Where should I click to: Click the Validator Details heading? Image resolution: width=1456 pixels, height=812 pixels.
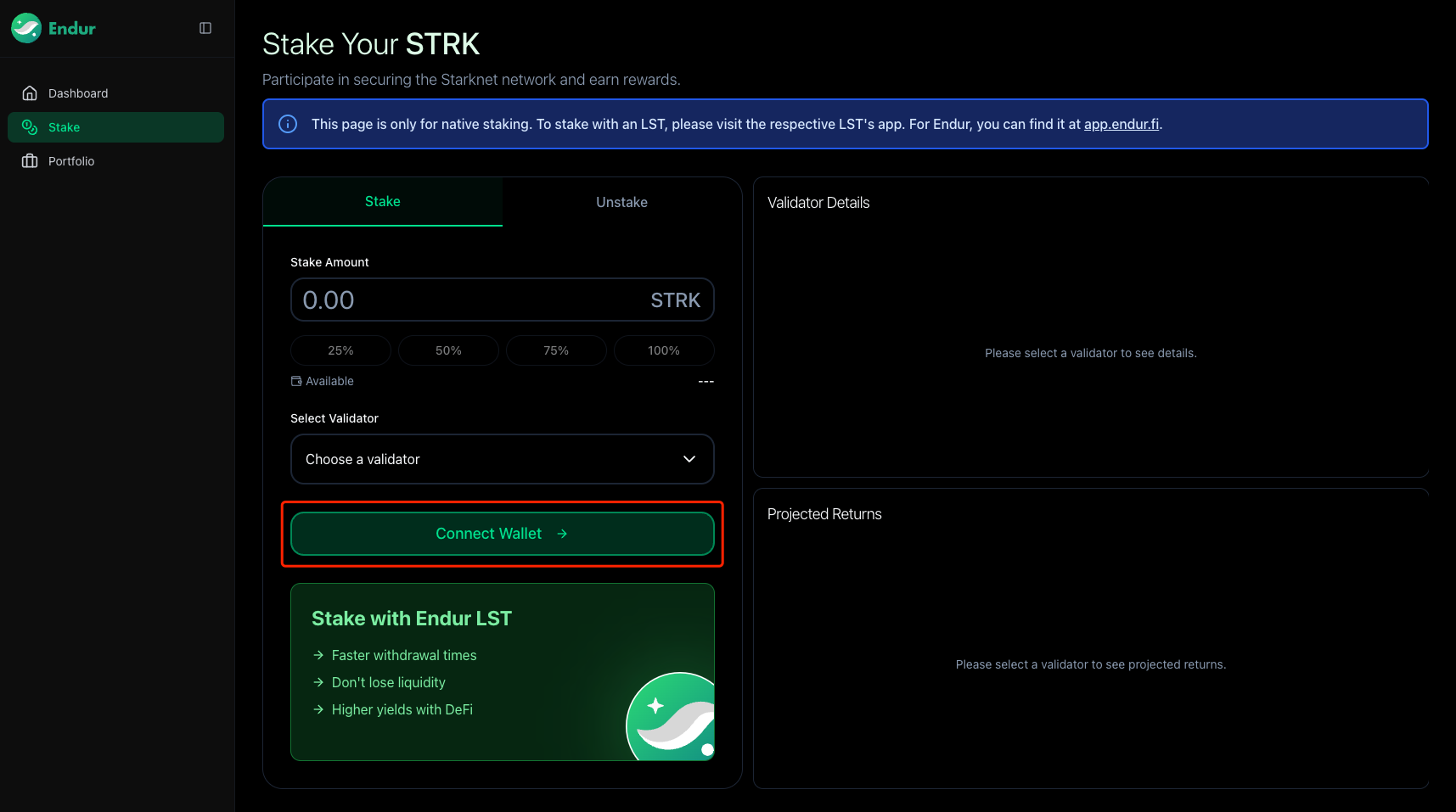coord(818,203)
